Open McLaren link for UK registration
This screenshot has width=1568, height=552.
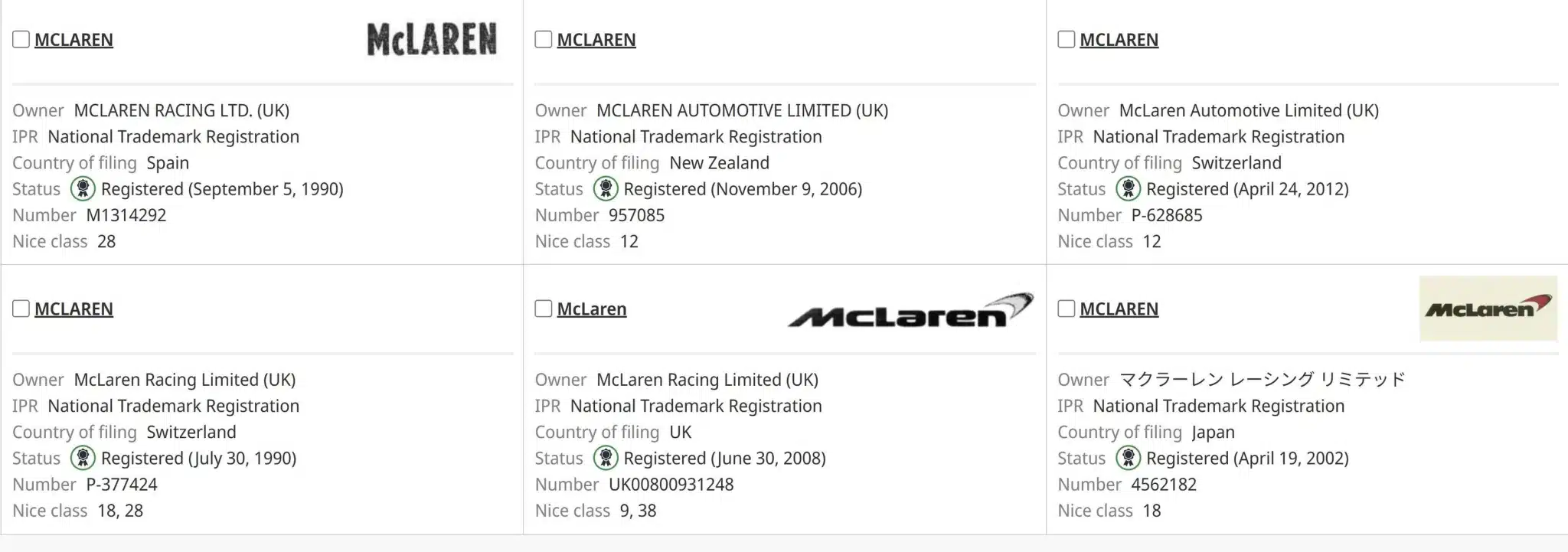pyautogui.click(x=591, y=309)
